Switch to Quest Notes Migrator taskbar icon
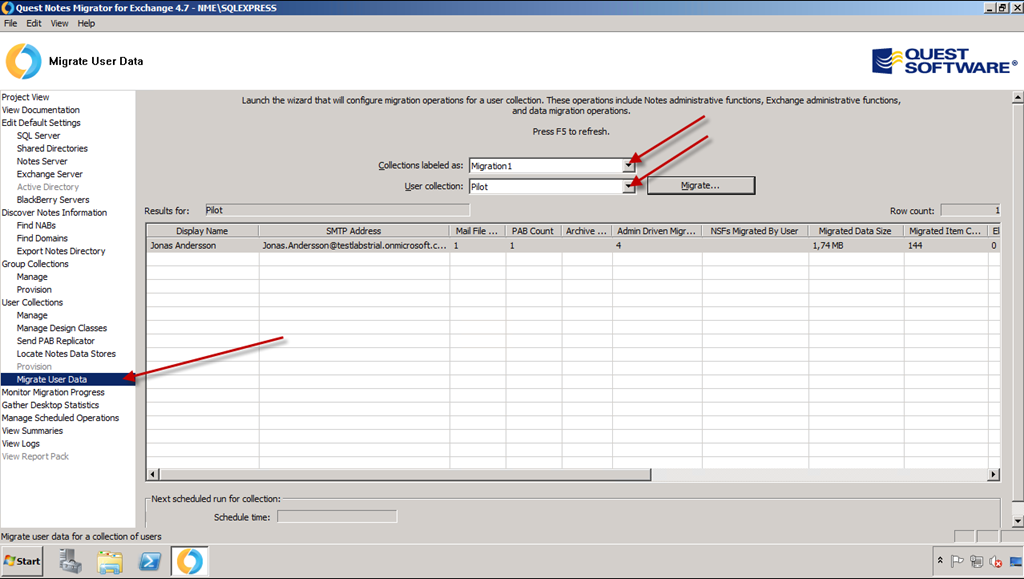The height and width of the screenshot is (579, 1024). [189, 561]
